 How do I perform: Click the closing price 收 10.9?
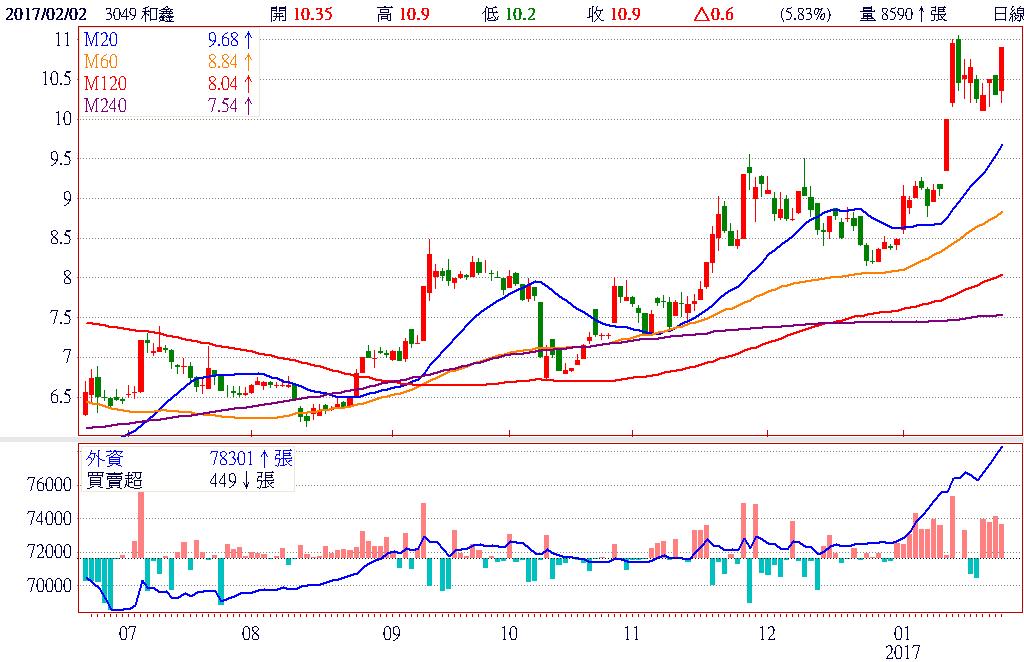tap(614, 14)
